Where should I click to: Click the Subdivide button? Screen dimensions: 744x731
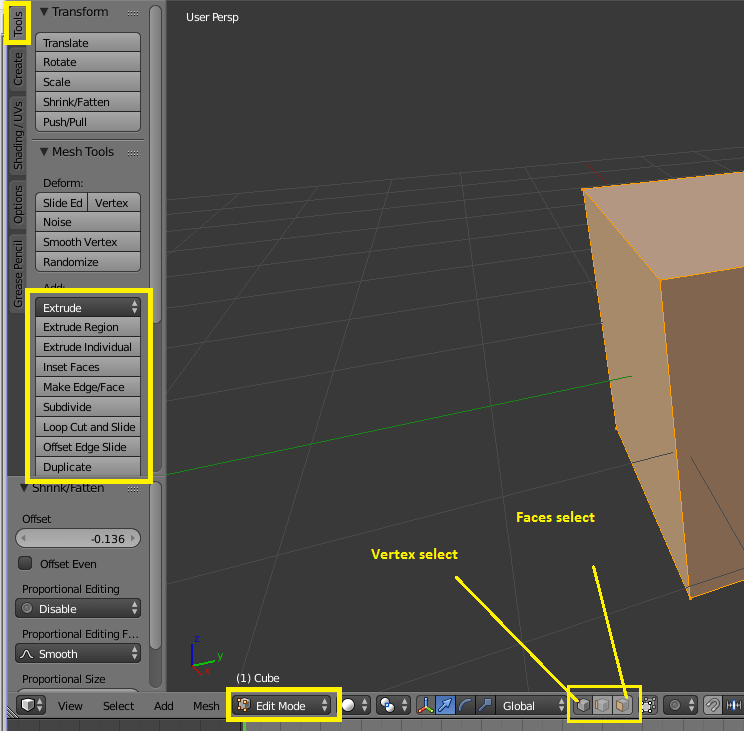(88, 407)
